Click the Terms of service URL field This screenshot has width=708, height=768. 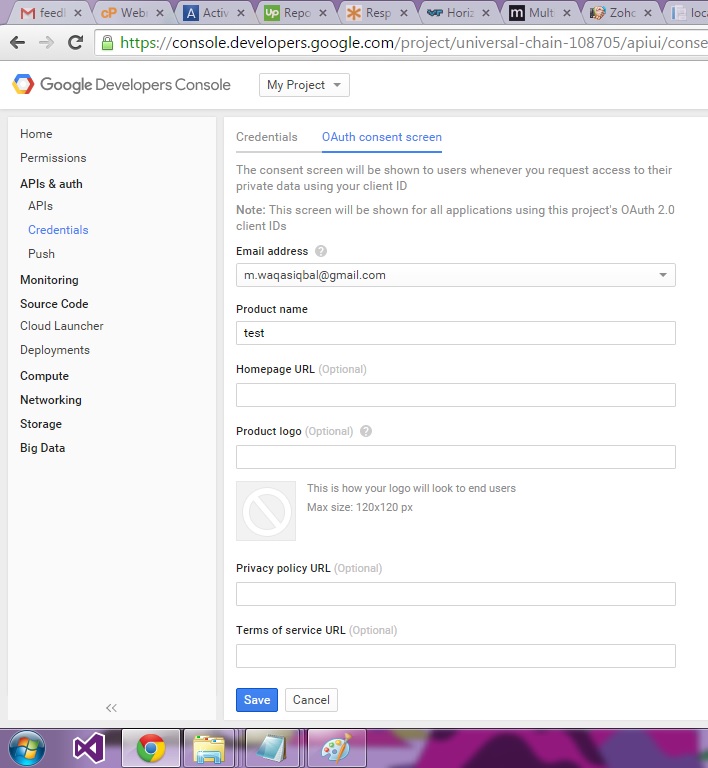click(x=456, y=656)
